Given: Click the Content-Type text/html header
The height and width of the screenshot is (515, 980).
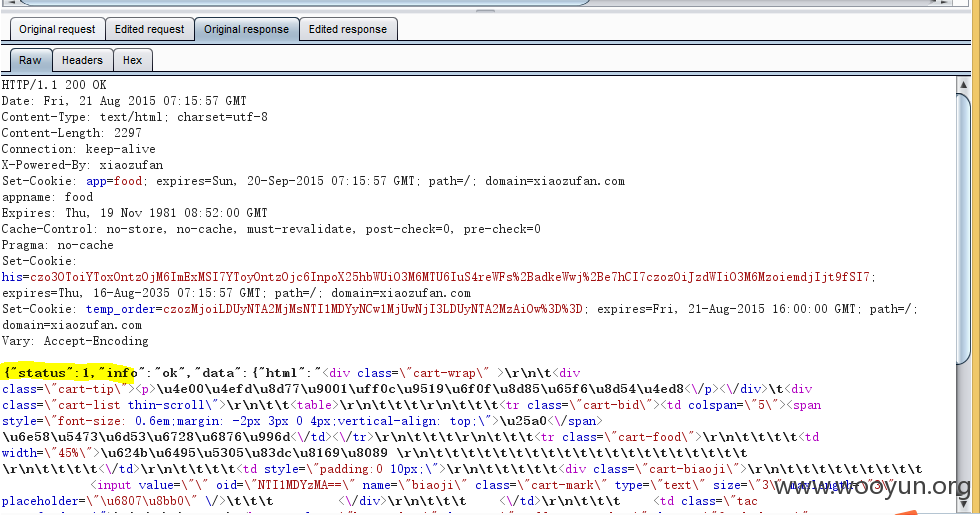Looking at the screenshot, I should click(x=134, y=117).
